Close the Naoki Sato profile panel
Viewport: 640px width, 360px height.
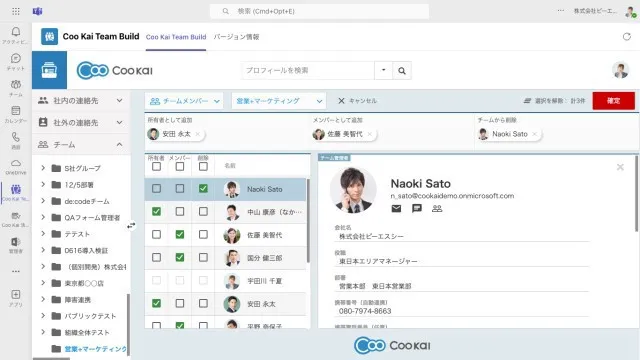[620, 167]
